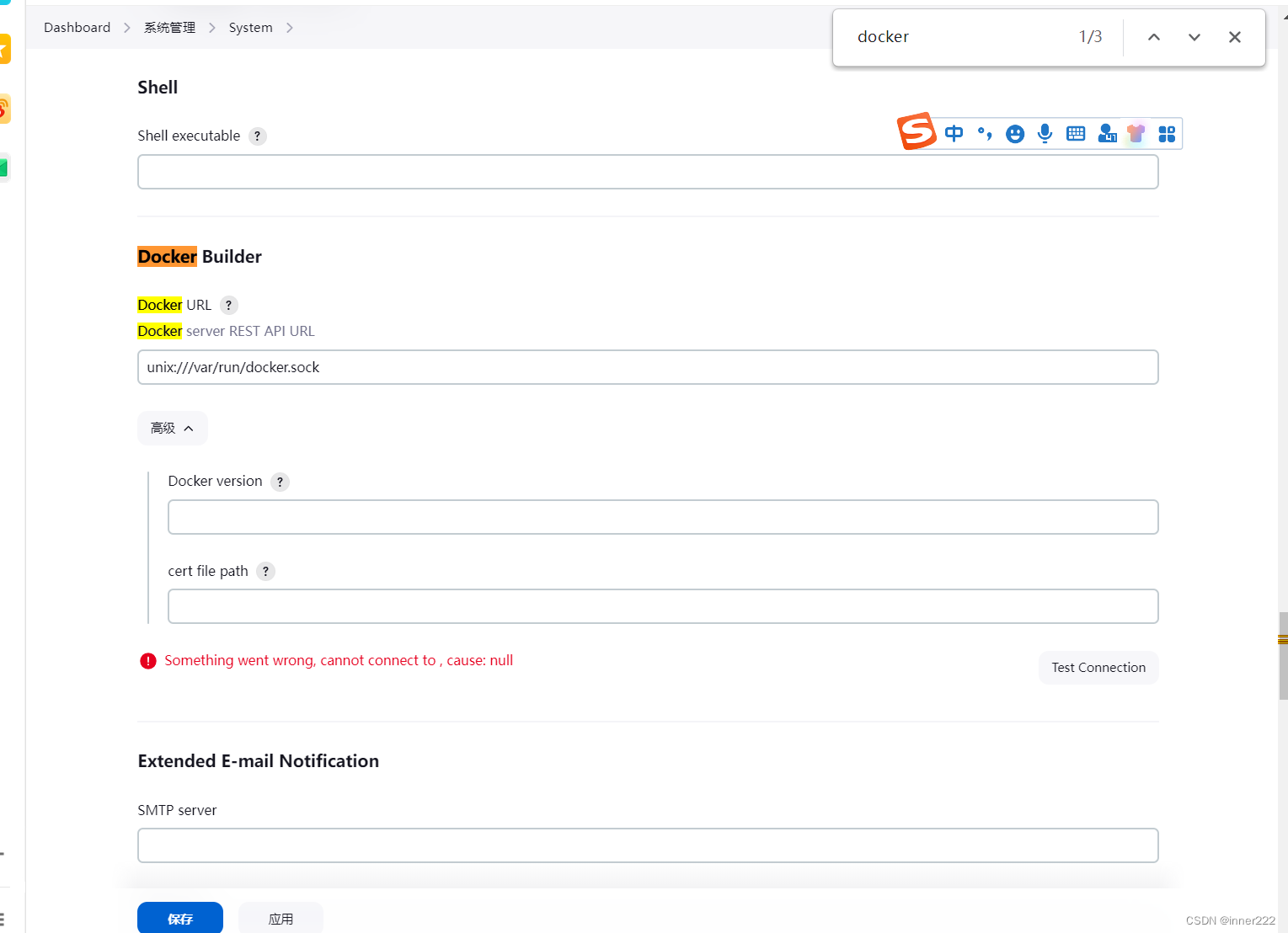Click the Docker URL field with unix:///var/run/docker.sock
1288x933 pixels.
point(648,367)
